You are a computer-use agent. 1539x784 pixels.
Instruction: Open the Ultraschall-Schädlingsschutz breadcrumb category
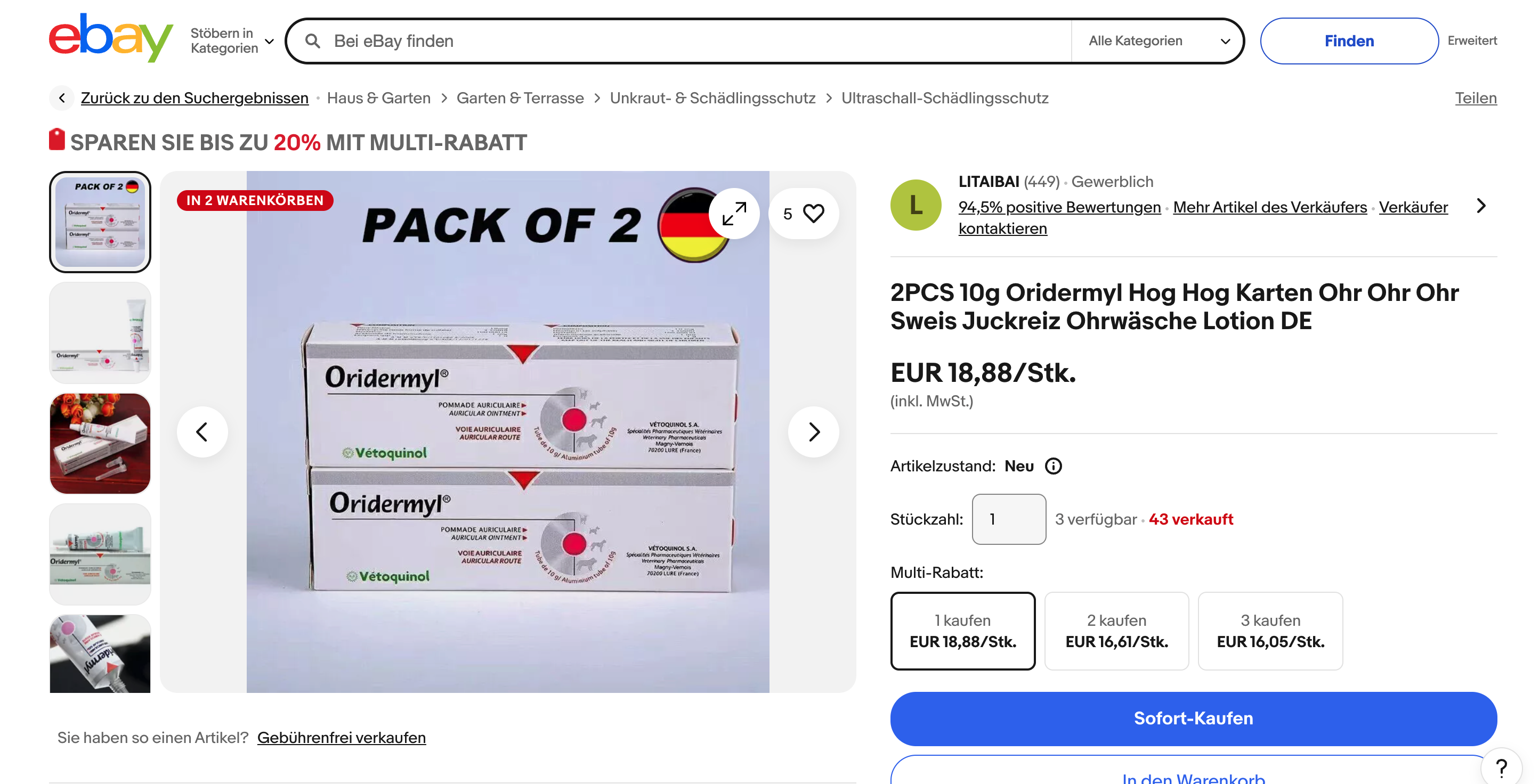click(x=944, y=98)
